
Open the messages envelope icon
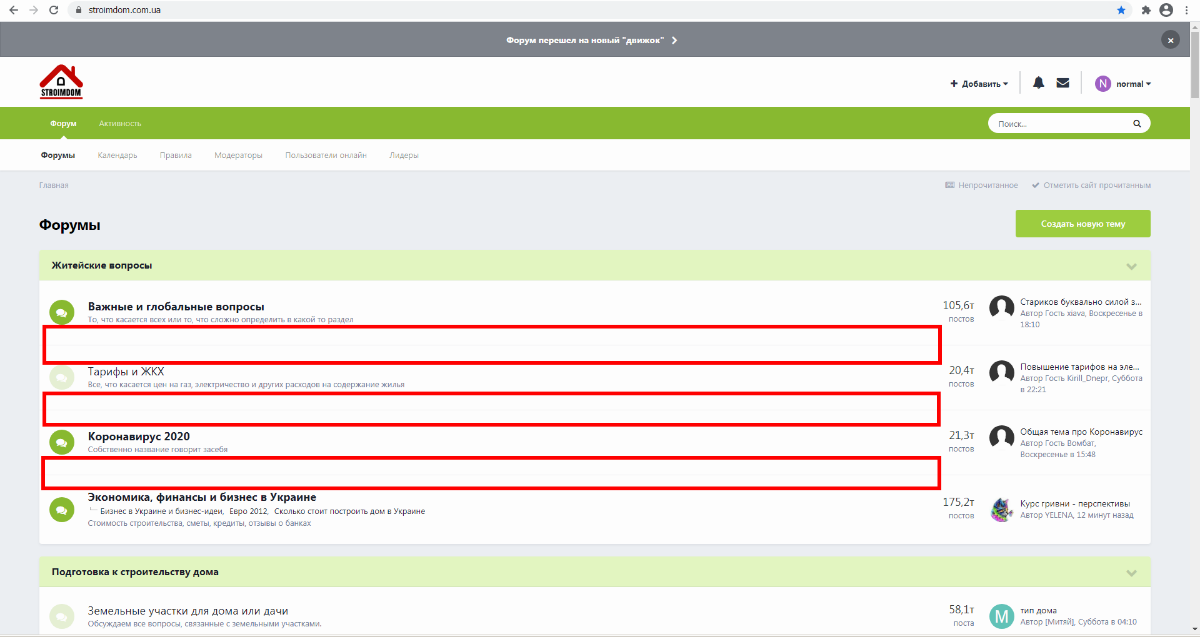coord(1063,83)
